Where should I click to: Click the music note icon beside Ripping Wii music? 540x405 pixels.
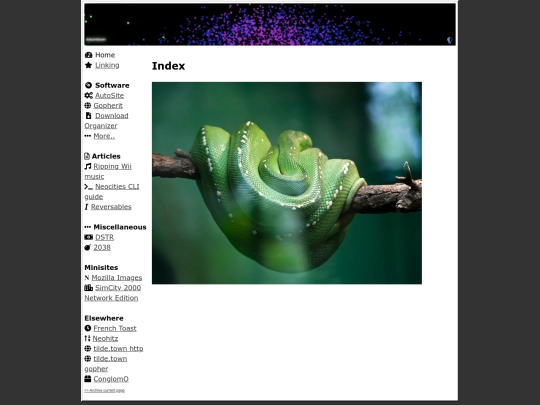[88, 166]
